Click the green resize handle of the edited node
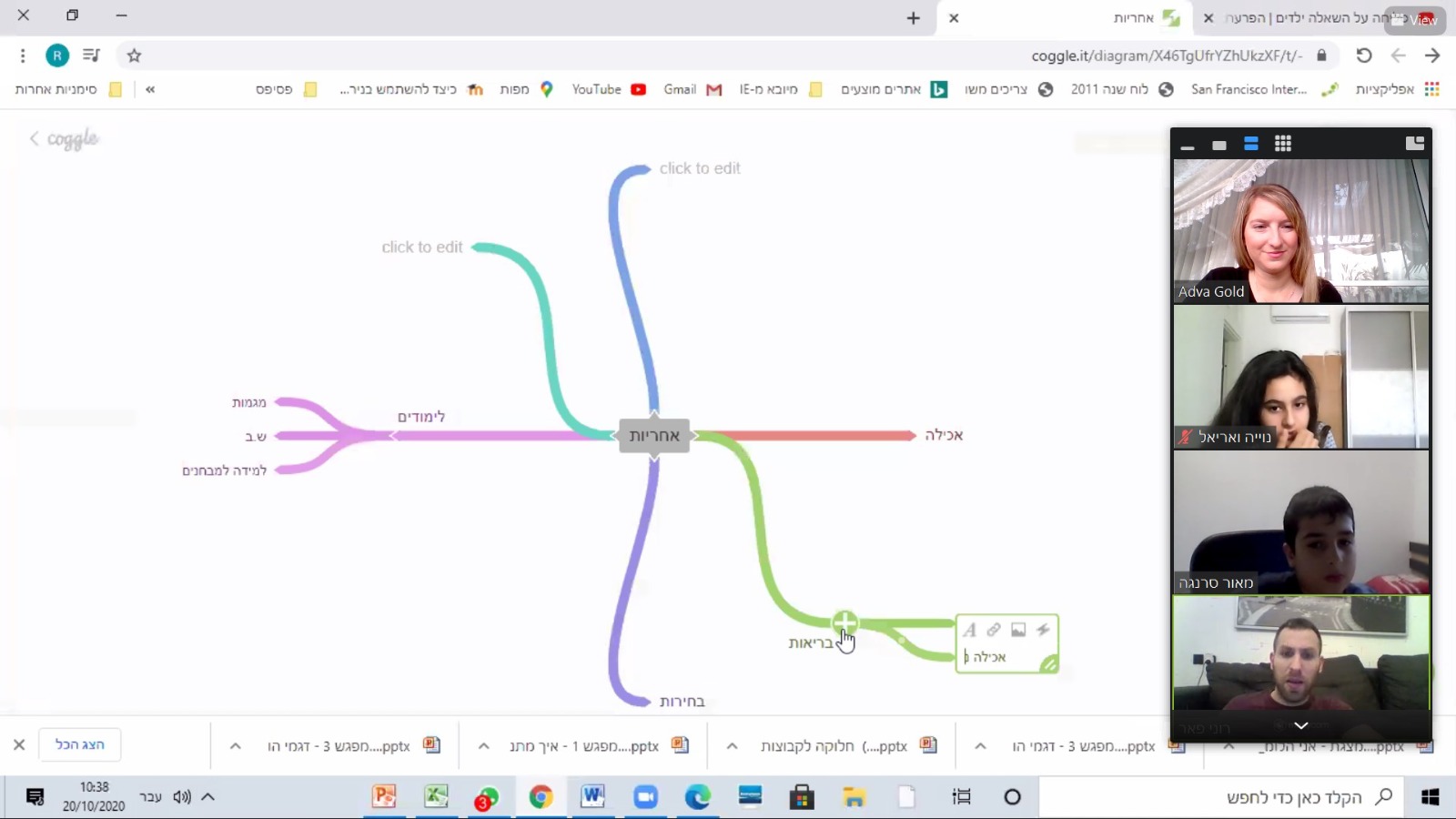 [x=1049, y=664]
